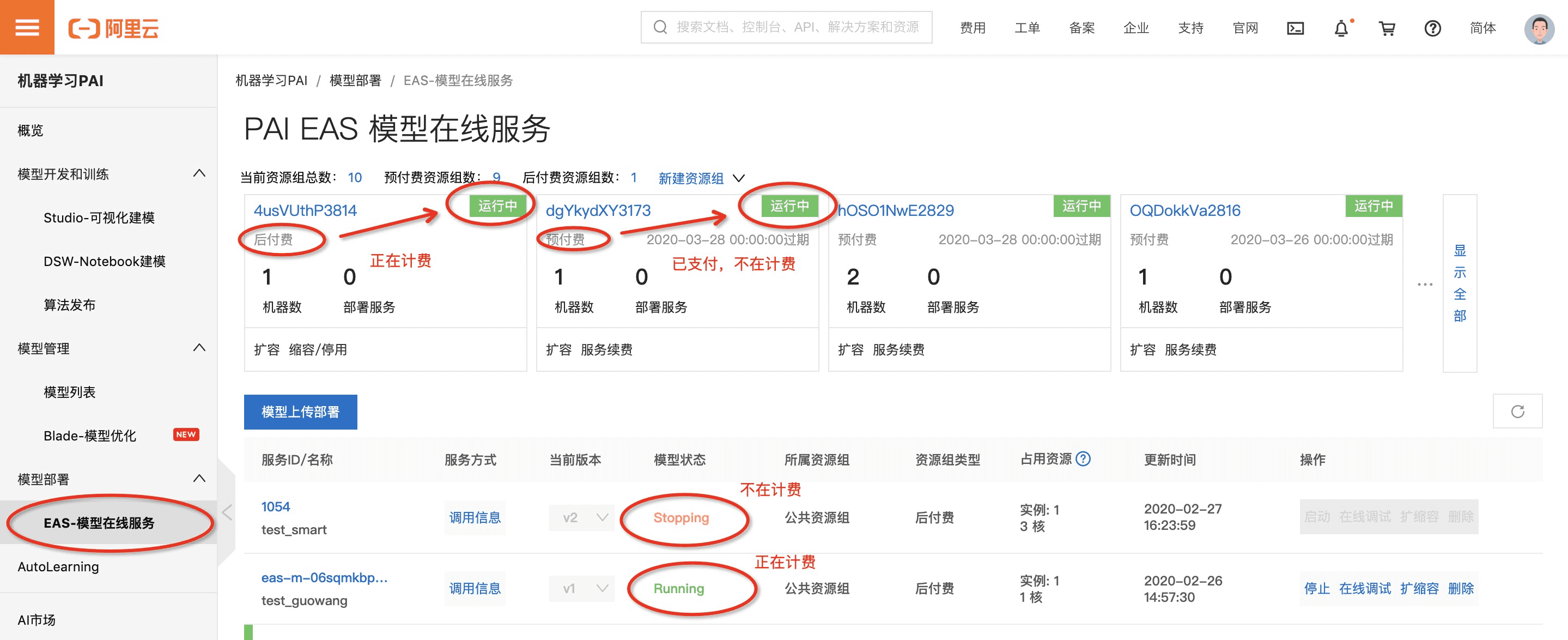Click the total resource group count 10

pyautogui.click(x=354, y=177)
